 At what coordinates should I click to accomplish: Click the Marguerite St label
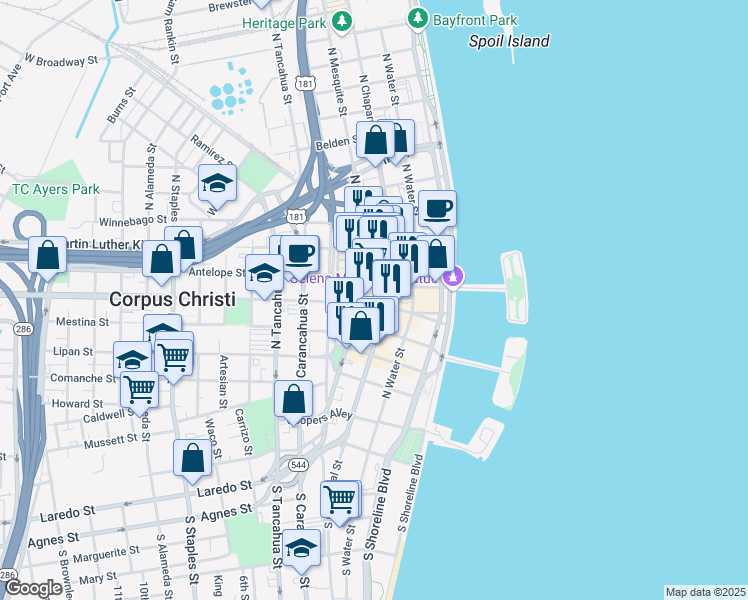[106, 554]
